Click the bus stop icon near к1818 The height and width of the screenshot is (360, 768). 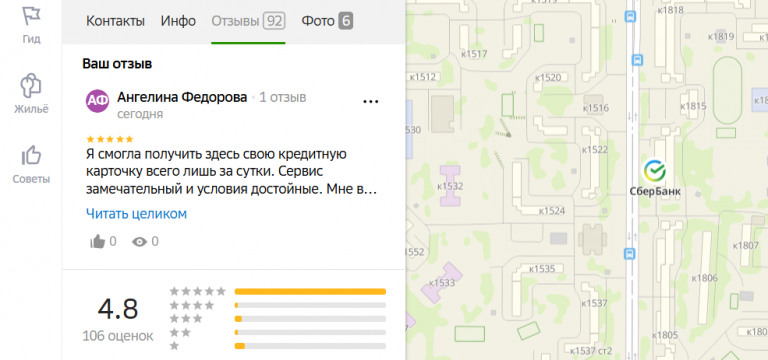coord(630,18)
